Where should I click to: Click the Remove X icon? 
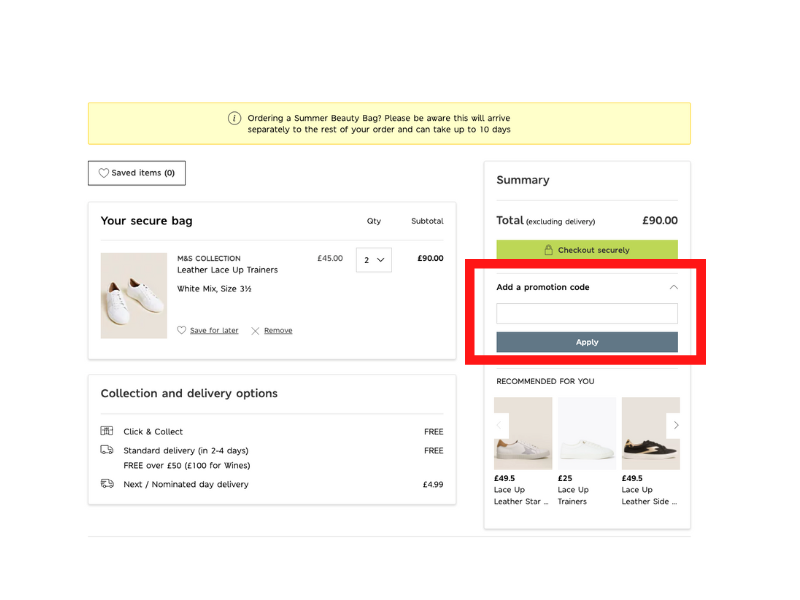(255, 331)
